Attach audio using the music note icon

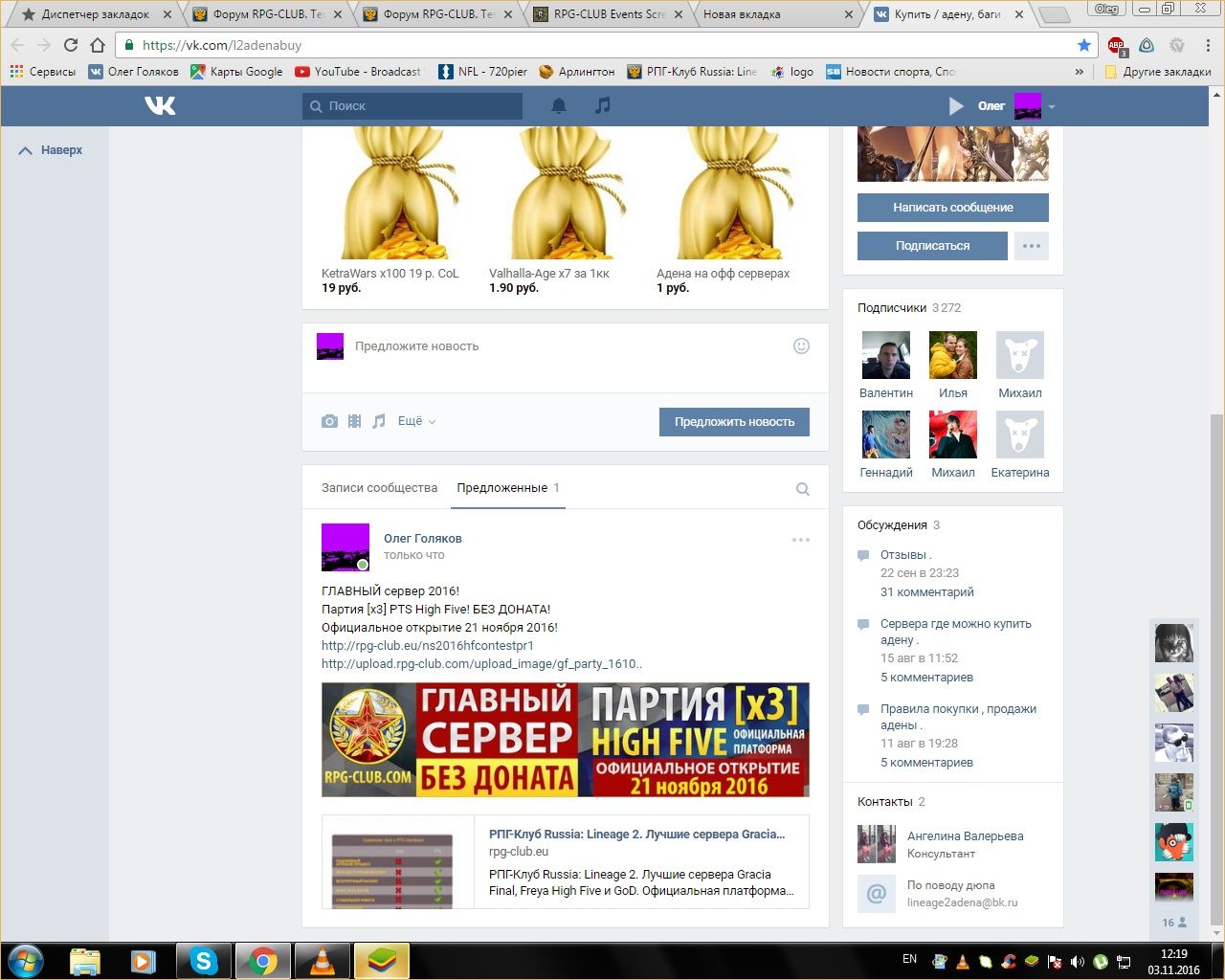pos(379,421)
